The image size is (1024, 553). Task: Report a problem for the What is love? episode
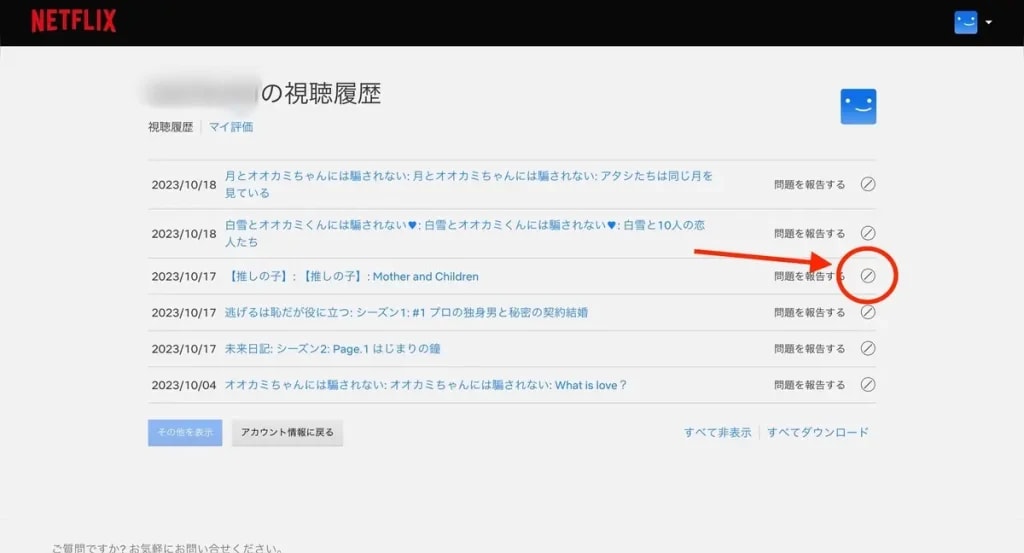click(x=809, y=384)
